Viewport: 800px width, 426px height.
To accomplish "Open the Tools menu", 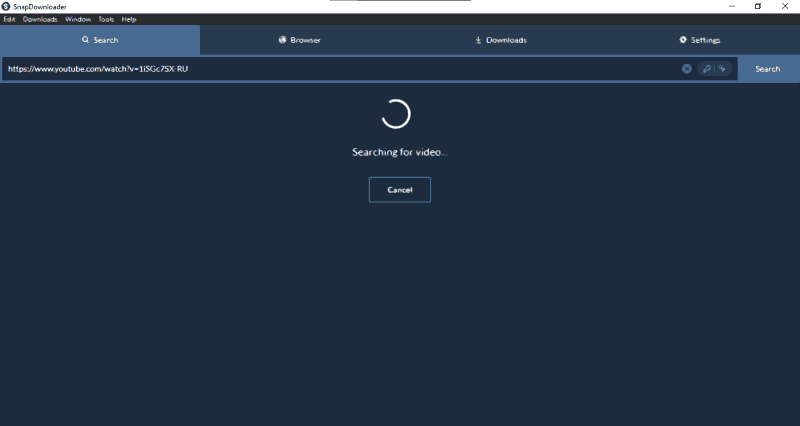I will coord(106,19).
